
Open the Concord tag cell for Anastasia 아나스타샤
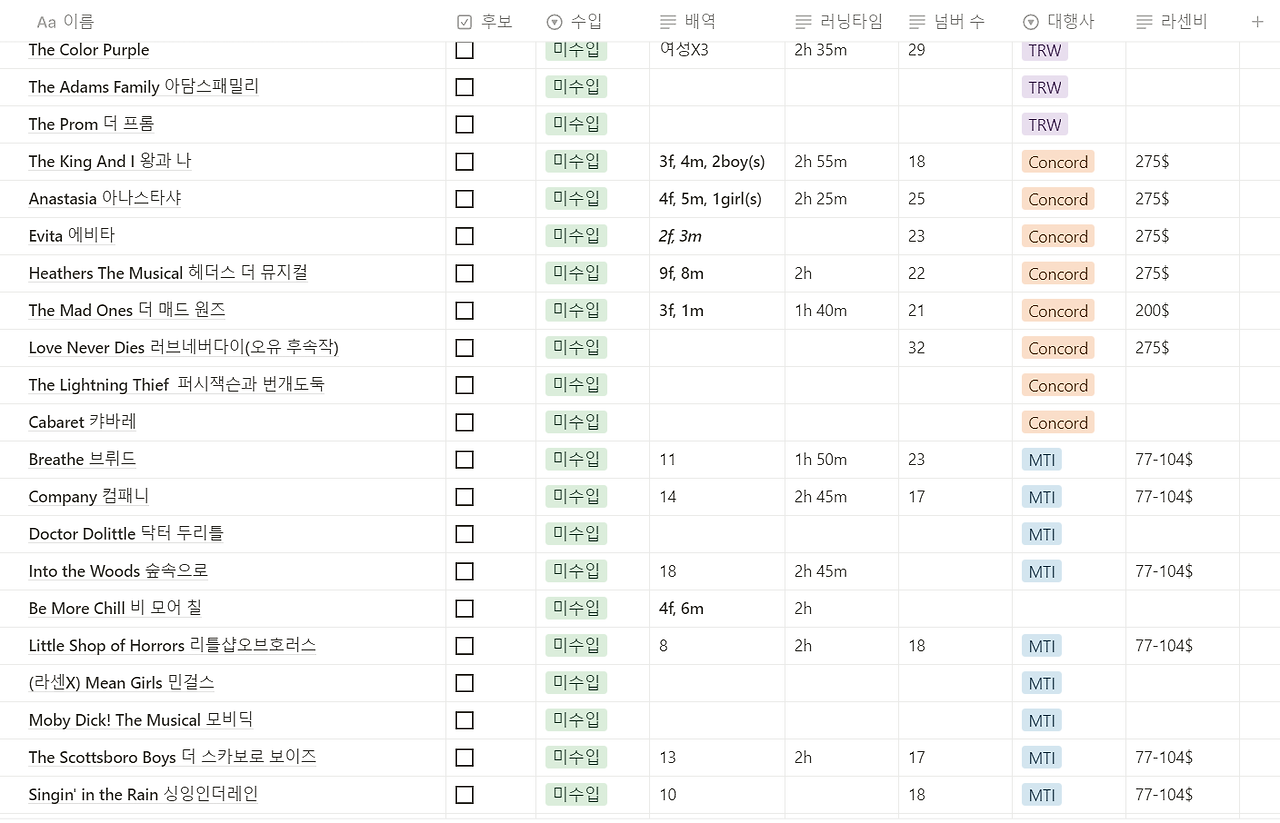(1057, 199)
